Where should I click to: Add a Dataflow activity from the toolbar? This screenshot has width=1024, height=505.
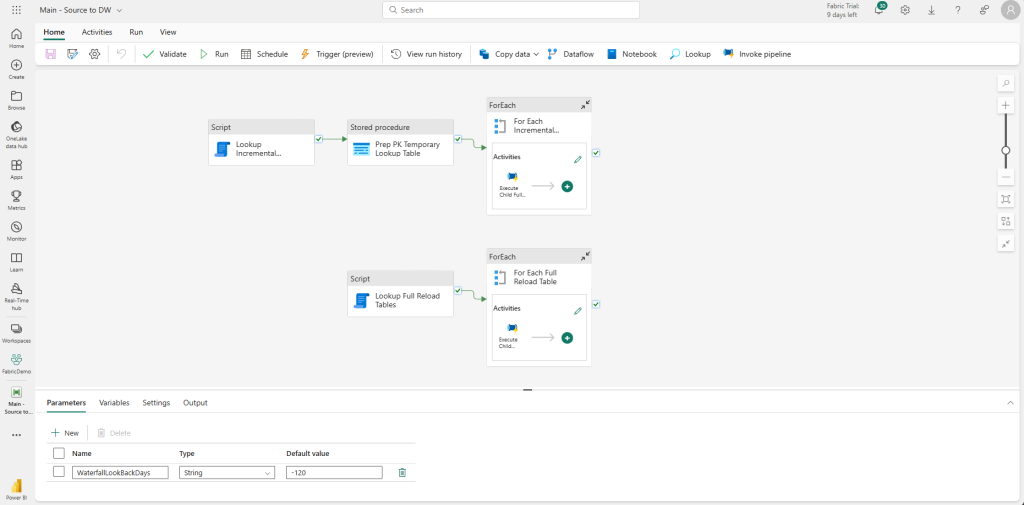coord(570,54)
